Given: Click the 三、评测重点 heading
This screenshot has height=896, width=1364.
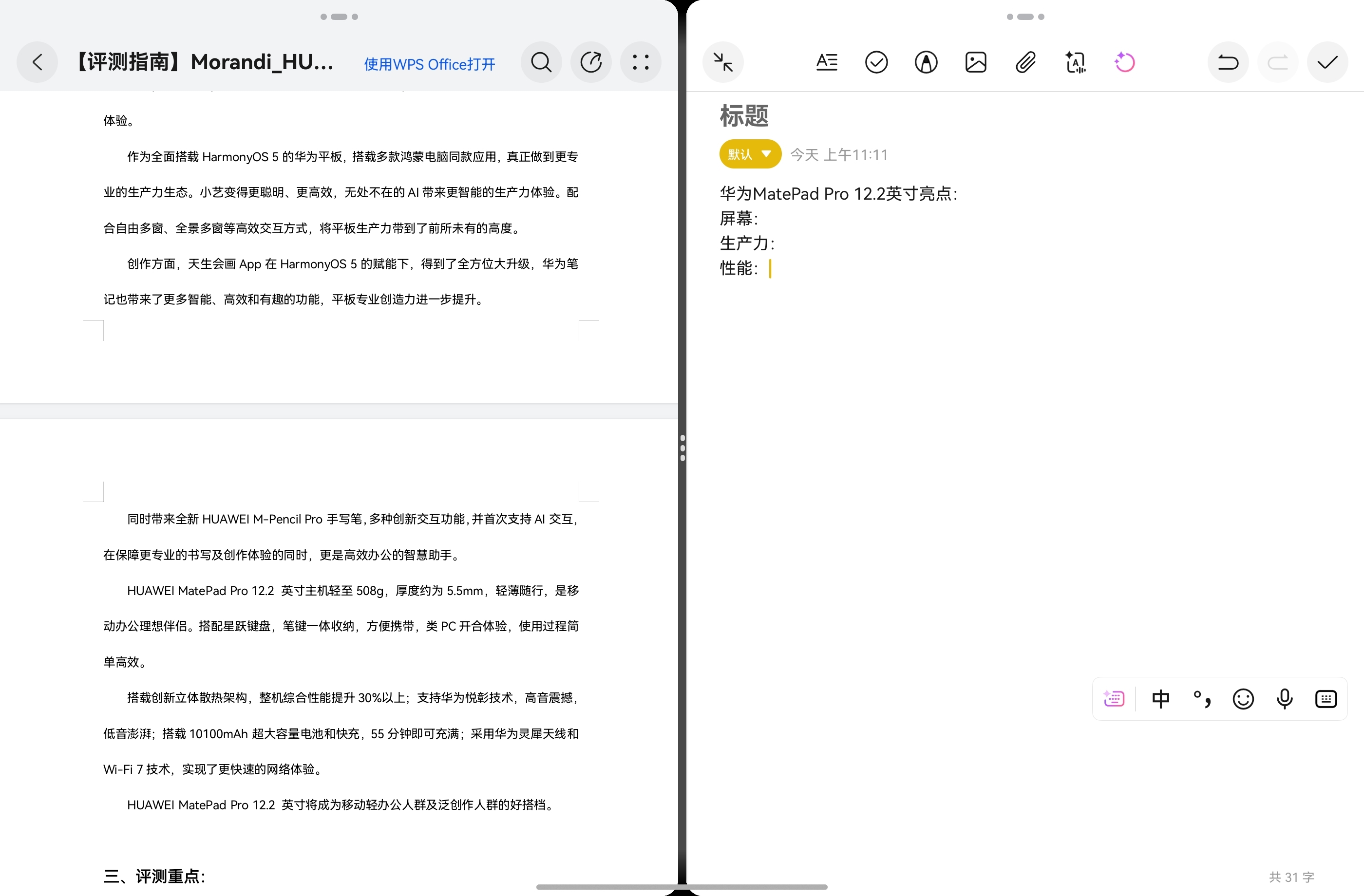Looking at the screenshot, I should [x=154, y=876].
